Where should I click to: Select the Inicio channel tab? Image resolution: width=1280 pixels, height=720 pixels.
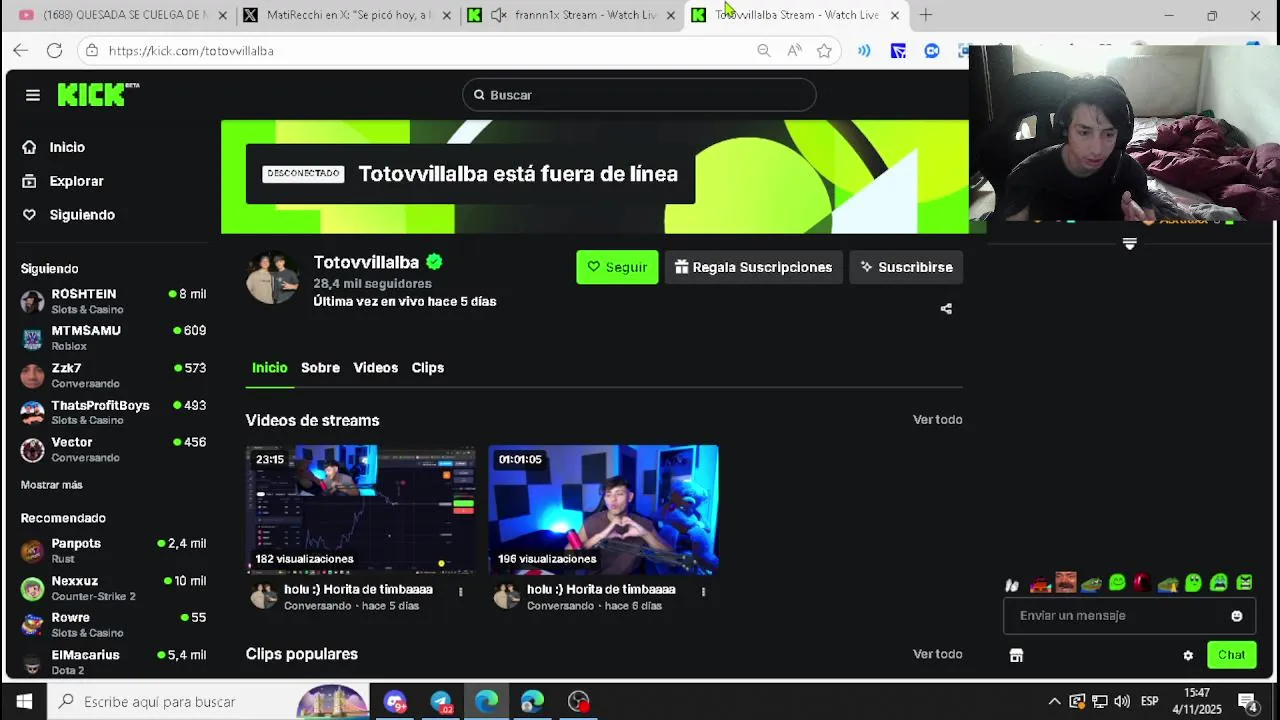[x=269, y=368]
